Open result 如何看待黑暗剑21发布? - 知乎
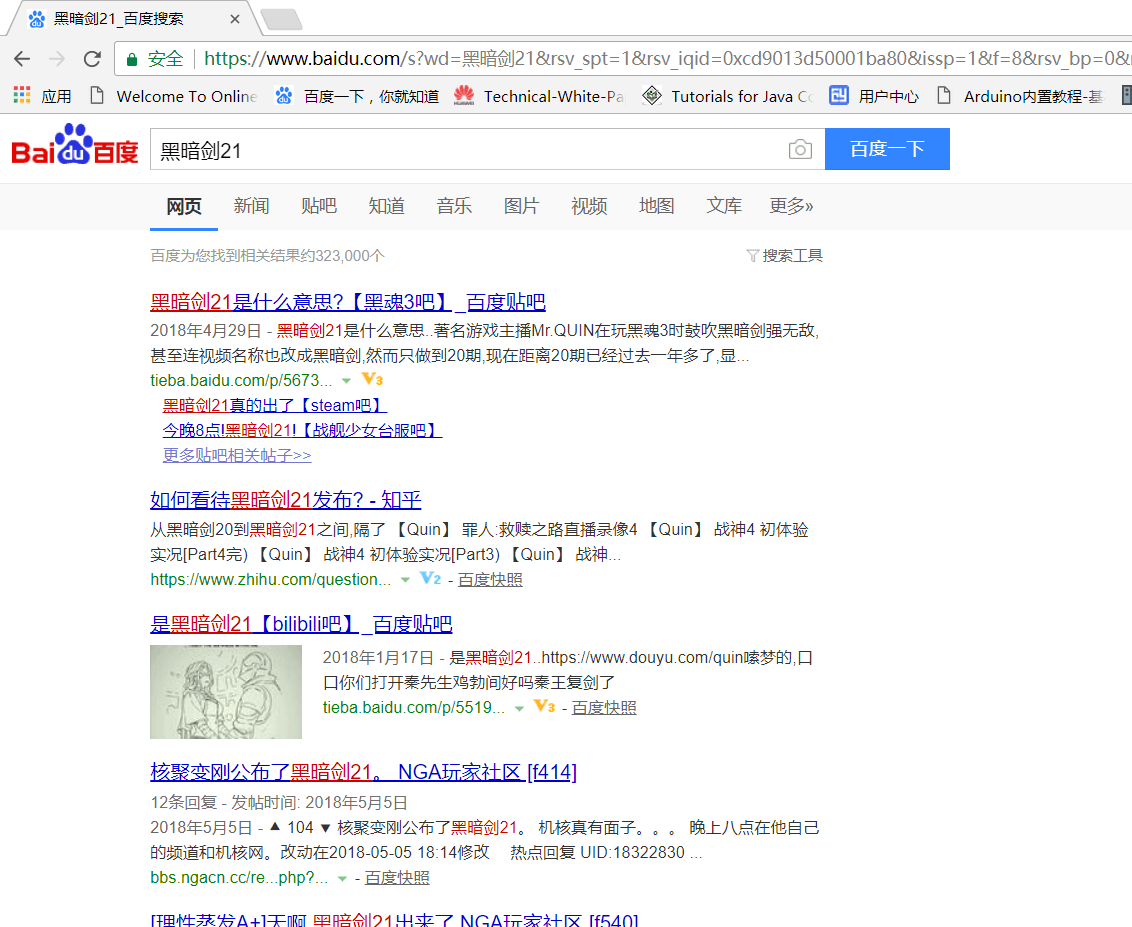 coord(285,500)
